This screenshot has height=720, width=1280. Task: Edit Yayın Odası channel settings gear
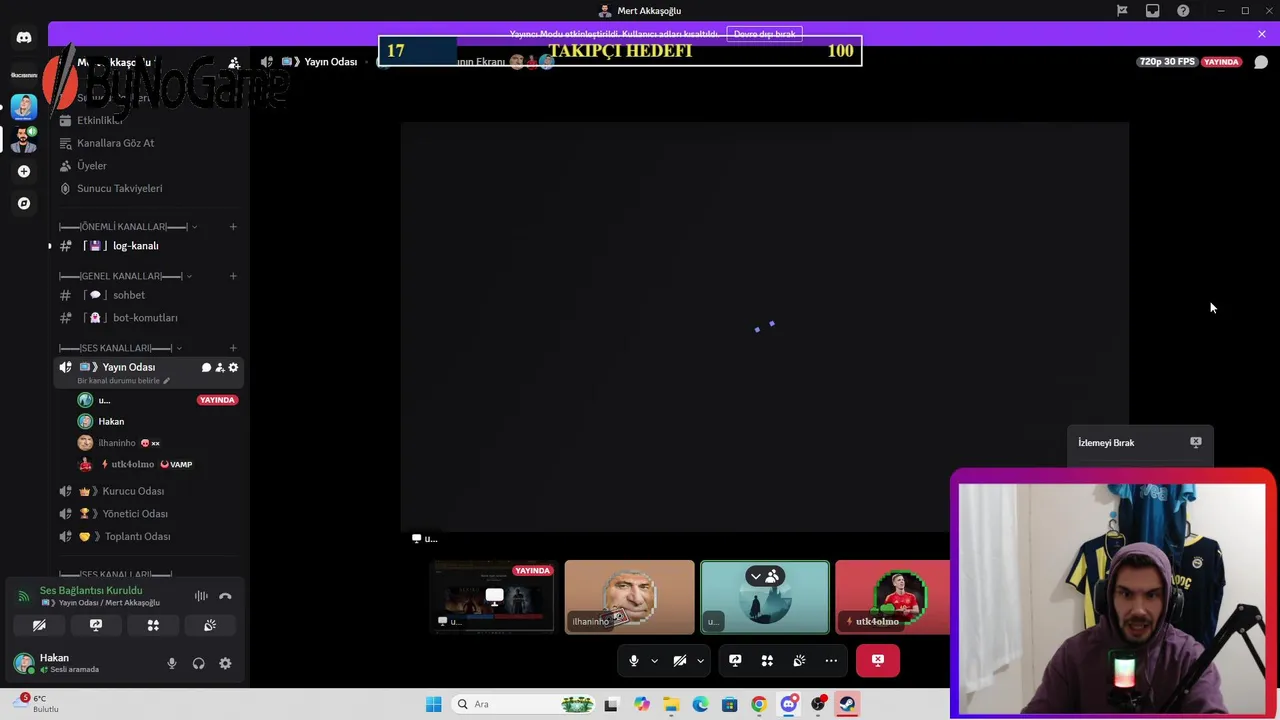pyautogui.click(x=233, y=368)
